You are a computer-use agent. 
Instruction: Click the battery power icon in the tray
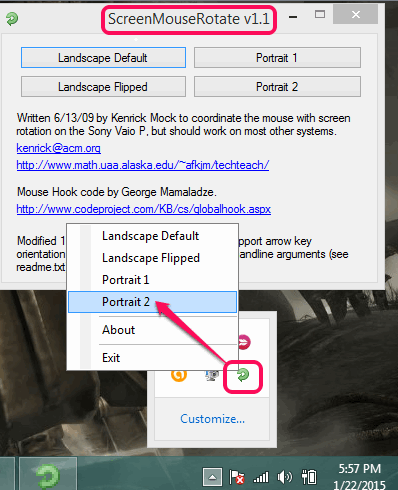coord(309,477)
